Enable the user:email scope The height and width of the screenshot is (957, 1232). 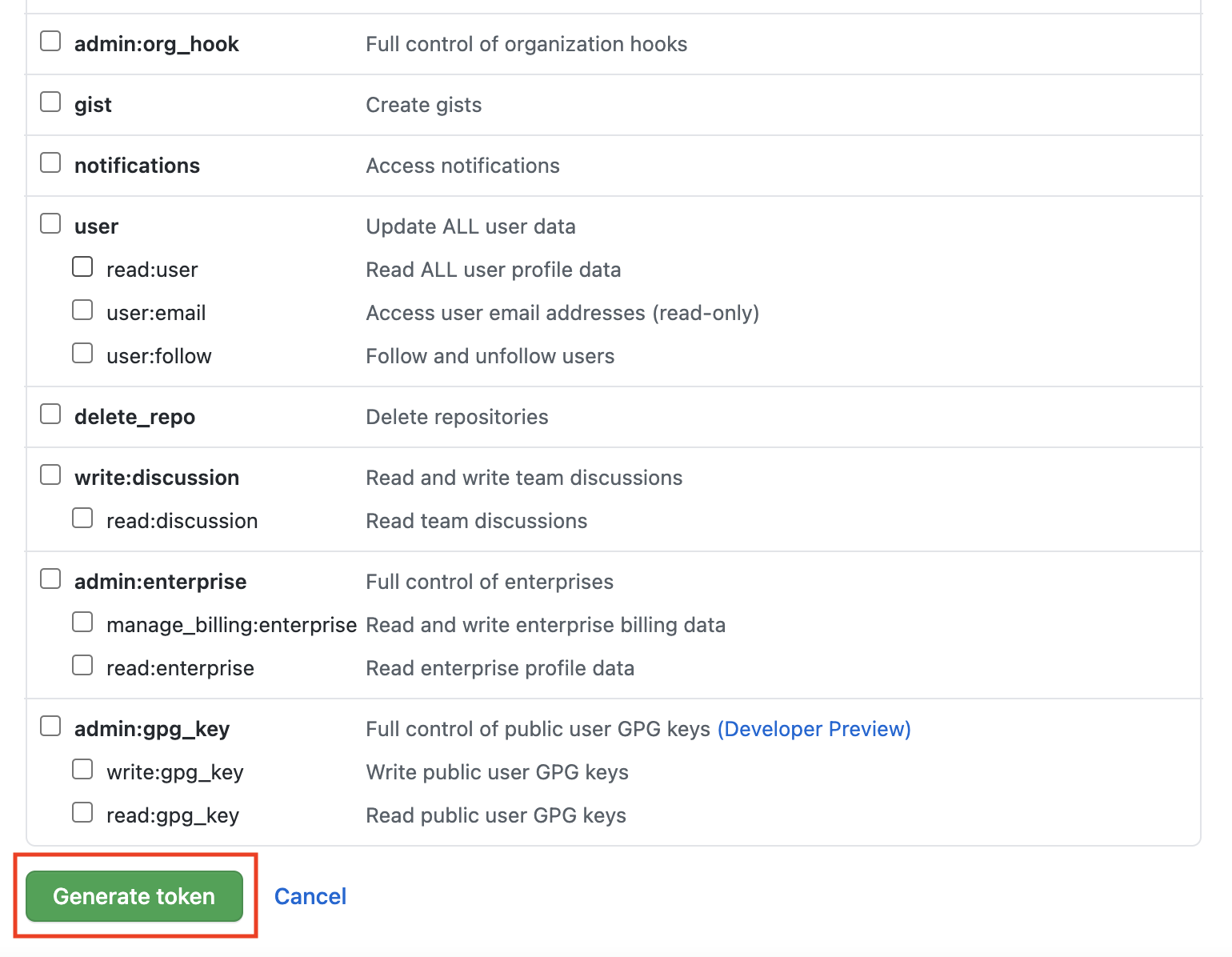tap(82, 310)
